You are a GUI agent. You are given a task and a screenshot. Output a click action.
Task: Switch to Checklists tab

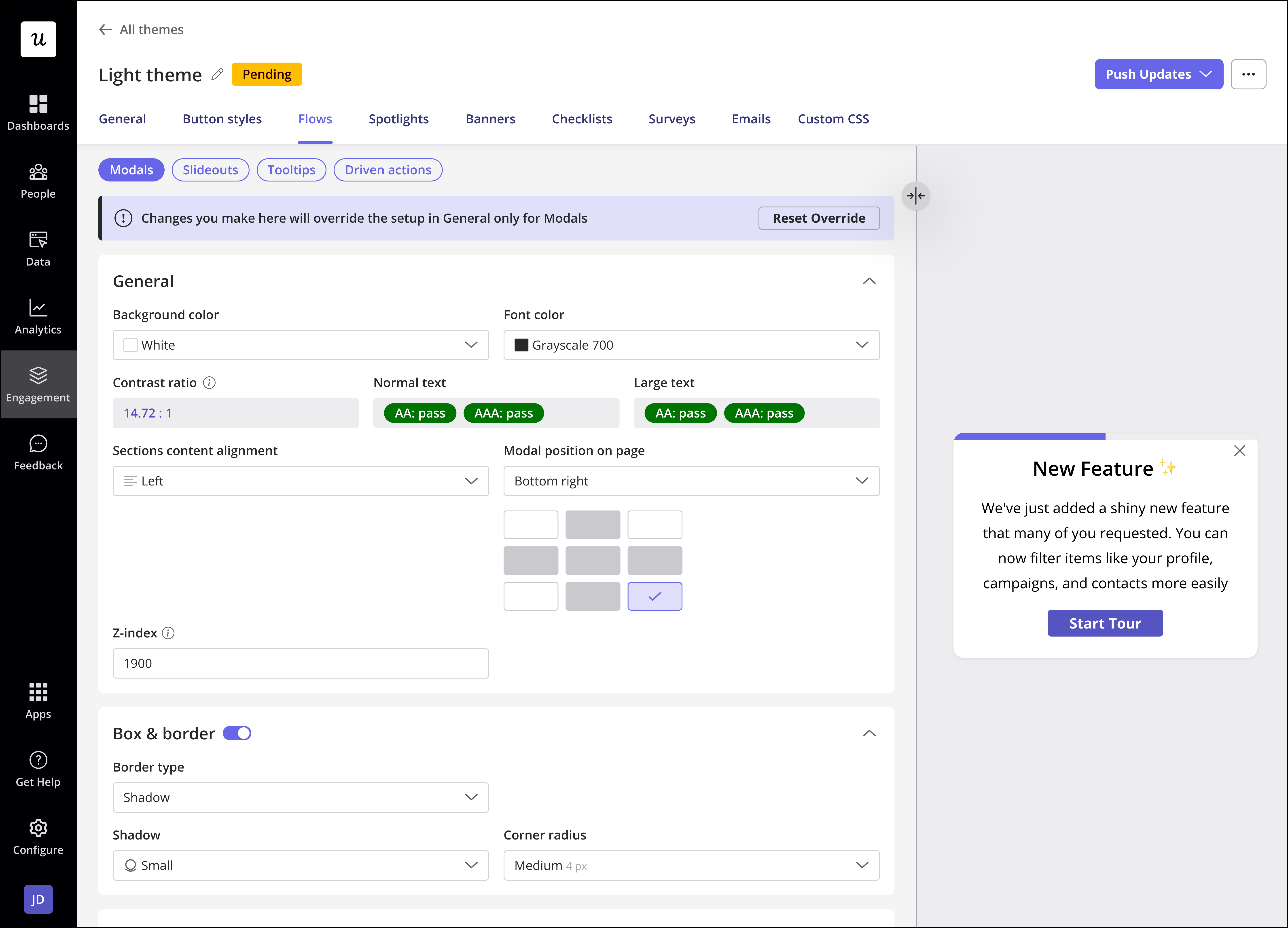click(x=582, y=119)
